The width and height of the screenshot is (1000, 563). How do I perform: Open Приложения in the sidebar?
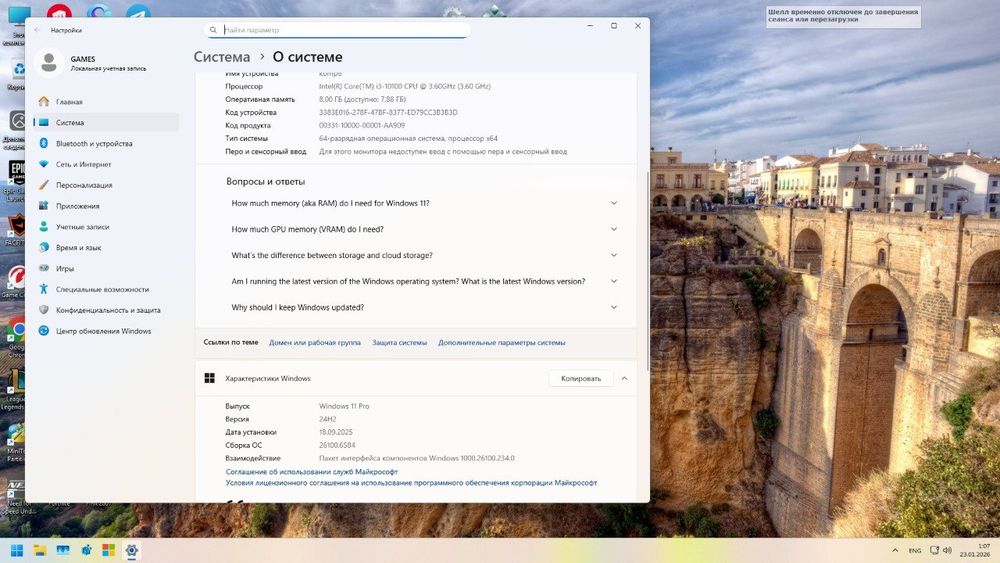tap(106, 206)
